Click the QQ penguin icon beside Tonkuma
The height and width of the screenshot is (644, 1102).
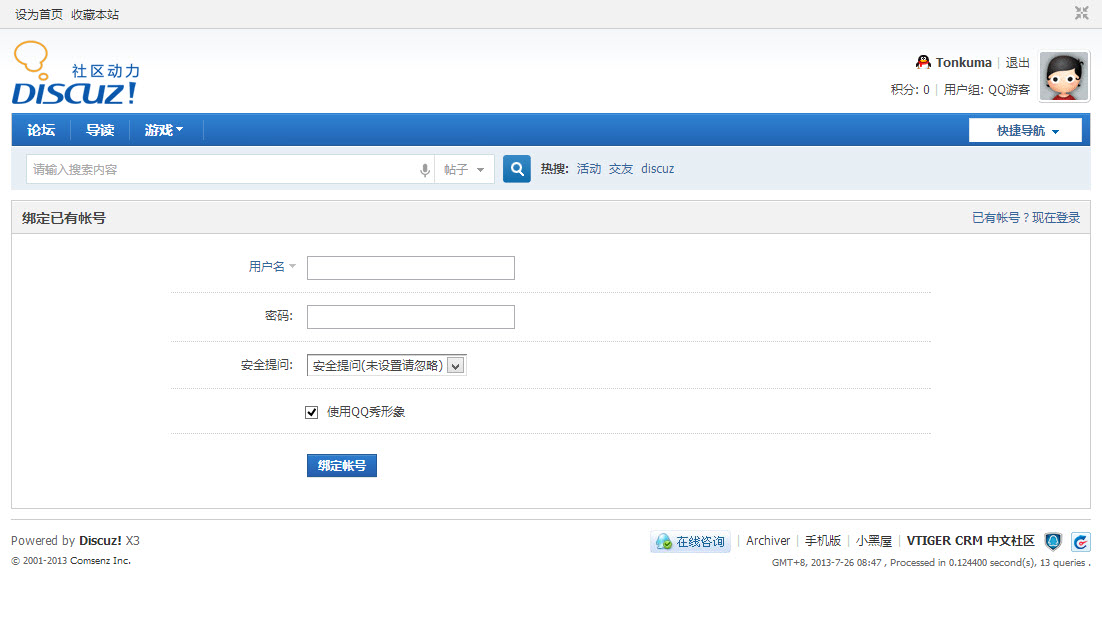click(x=923, y=63)
